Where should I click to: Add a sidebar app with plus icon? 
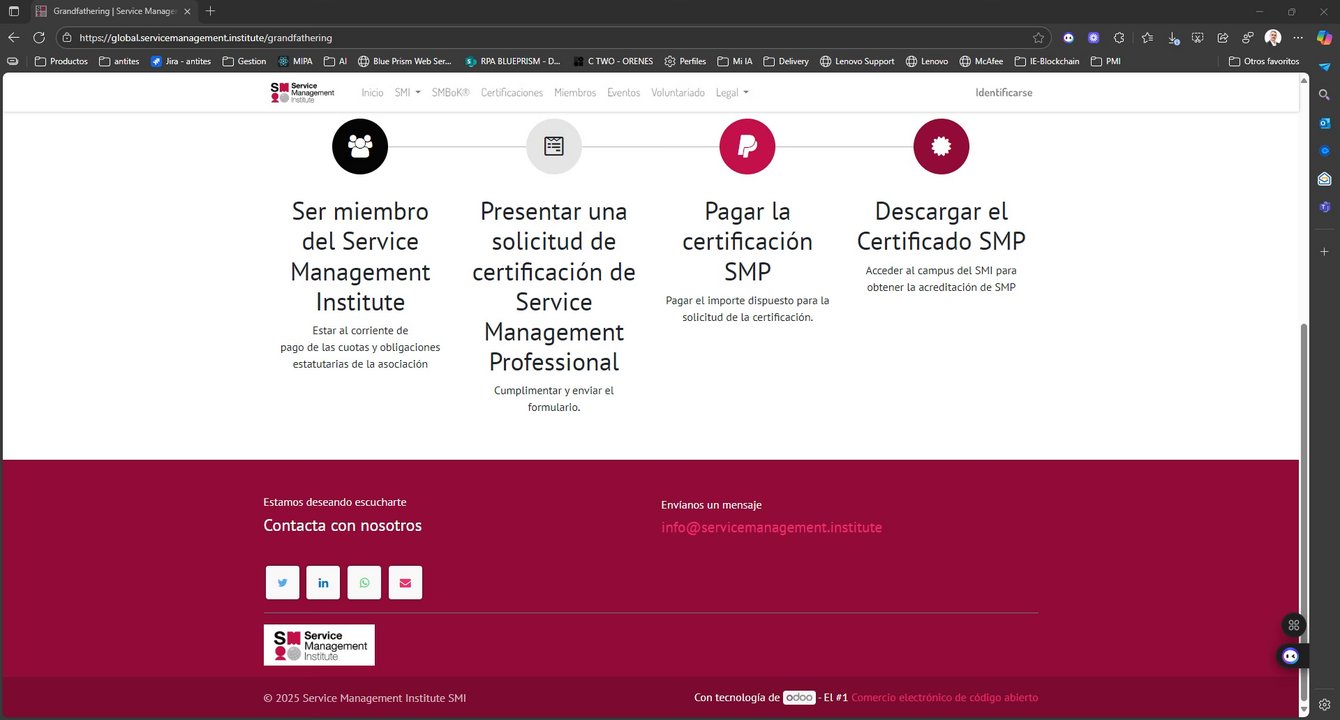1324,251
